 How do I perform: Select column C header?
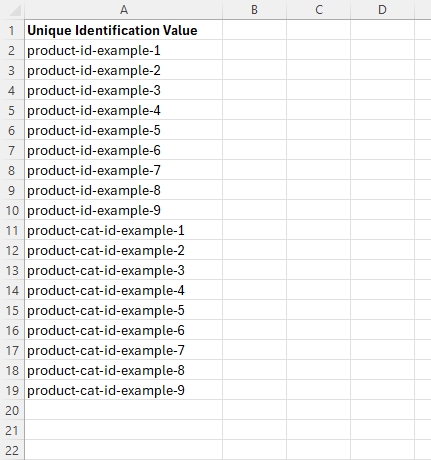(x=319, y=10)
